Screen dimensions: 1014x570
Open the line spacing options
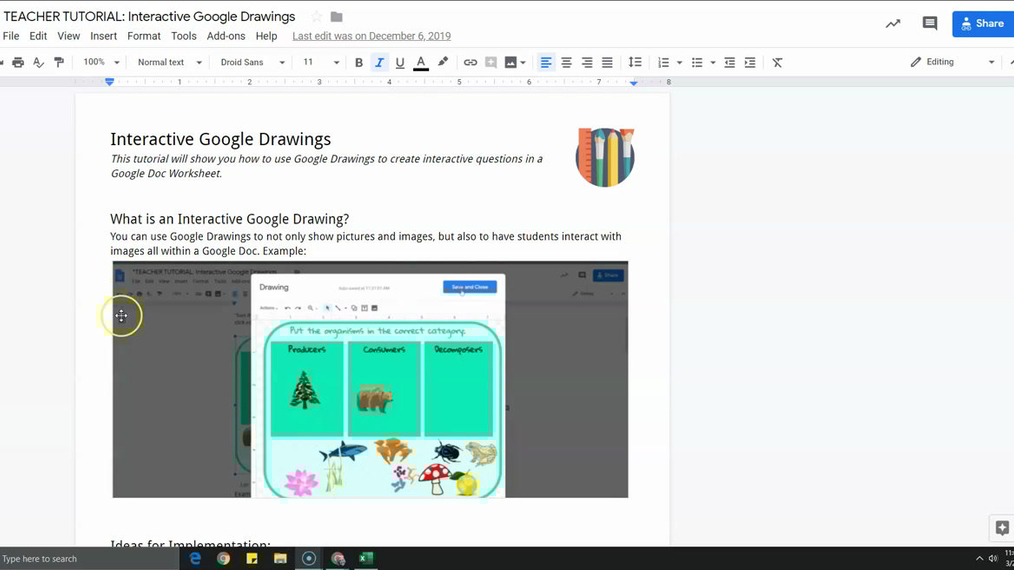point(635,62)
